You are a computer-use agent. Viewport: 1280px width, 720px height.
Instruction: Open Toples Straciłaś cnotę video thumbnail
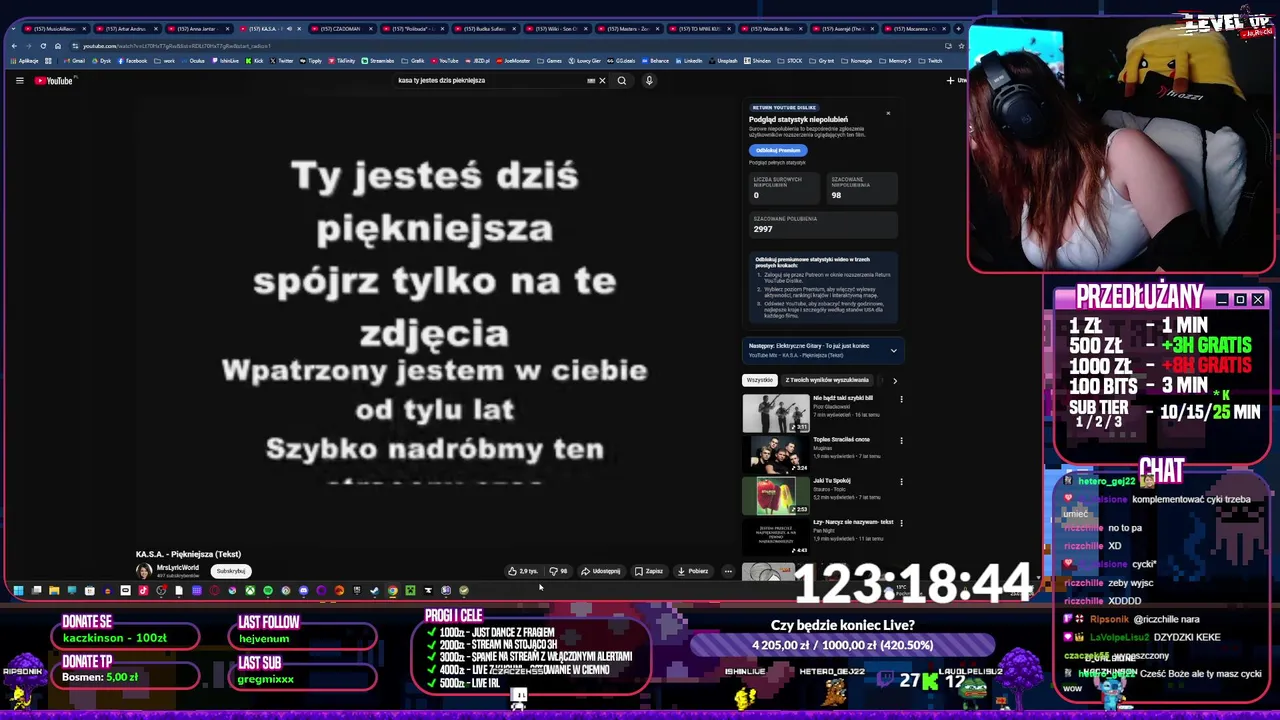(776, 454)
